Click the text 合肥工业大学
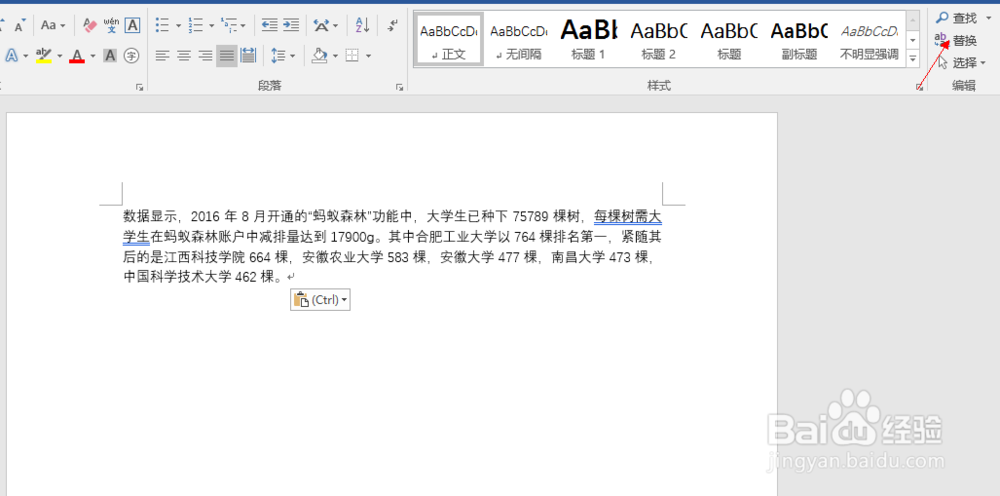Viewport: 1000px width, 496px height. click(457, 238)
